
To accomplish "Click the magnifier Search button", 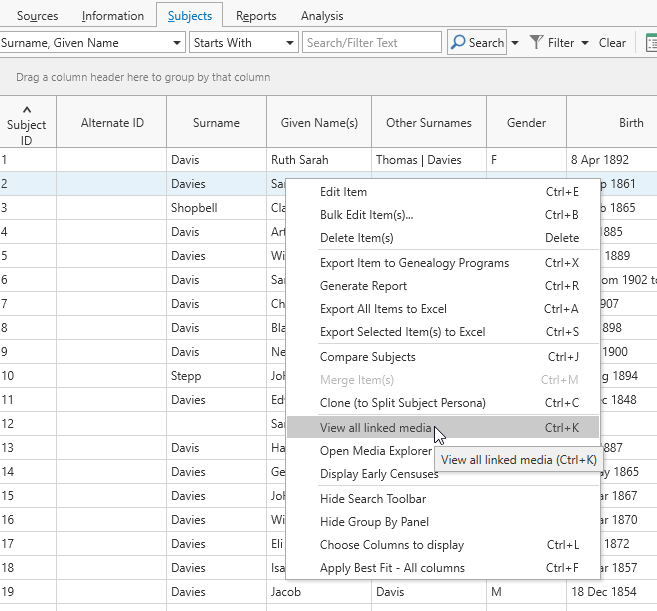I will tap(476, 43).
